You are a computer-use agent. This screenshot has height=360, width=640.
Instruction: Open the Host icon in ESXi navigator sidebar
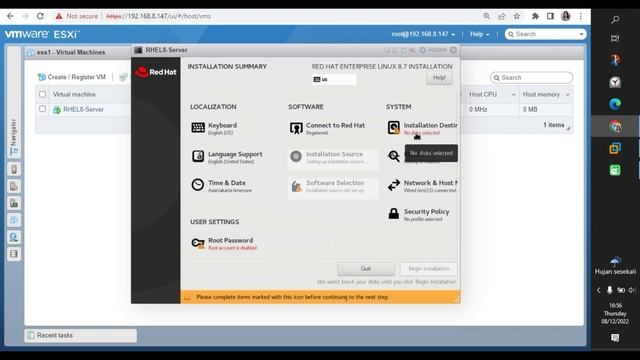pos(14,169)
